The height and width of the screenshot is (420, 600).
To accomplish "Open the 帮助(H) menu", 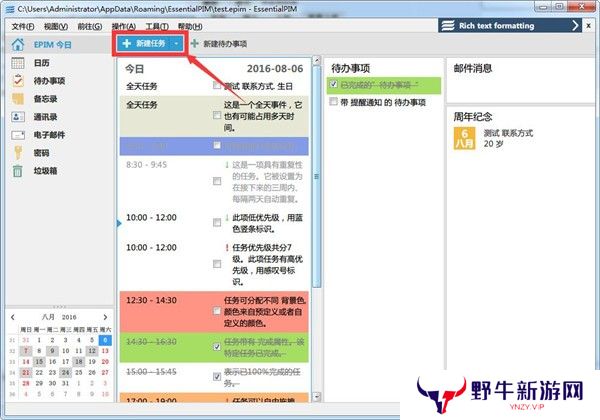I will click(190, 26).
